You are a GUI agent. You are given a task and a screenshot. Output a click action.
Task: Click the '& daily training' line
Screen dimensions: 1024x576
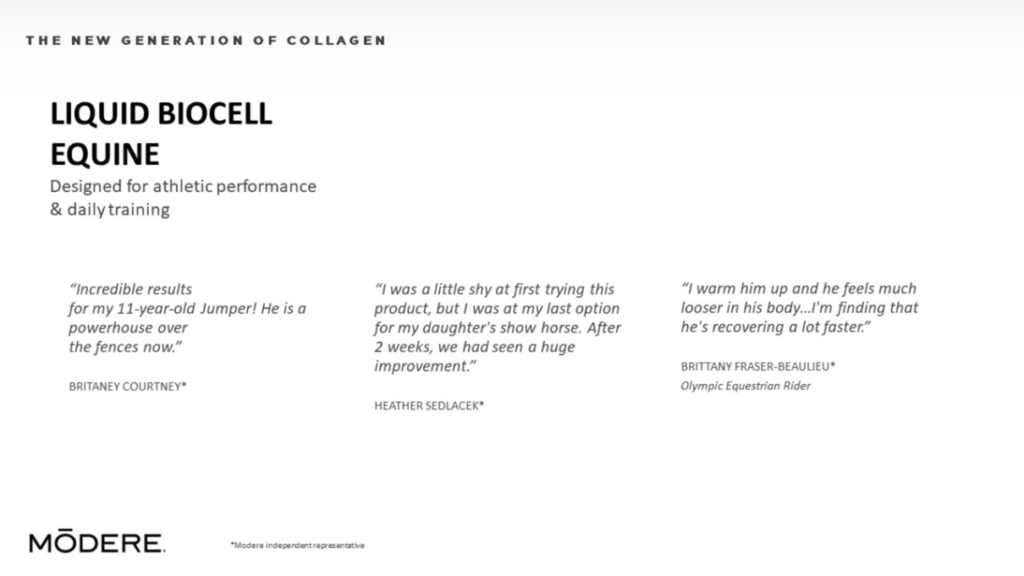110,210
